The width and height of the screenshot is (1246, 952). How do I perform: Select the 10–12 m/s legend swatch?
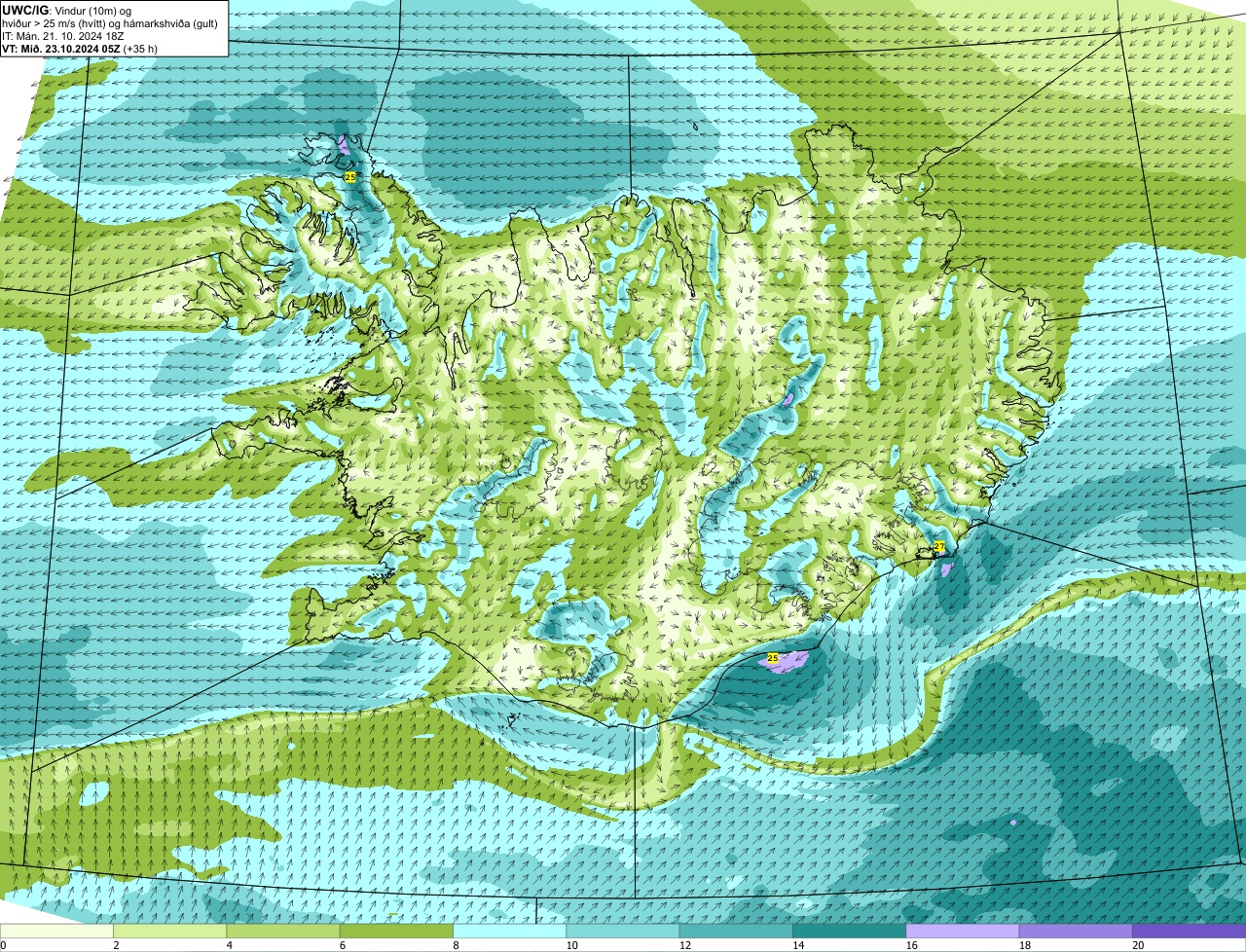623,931
